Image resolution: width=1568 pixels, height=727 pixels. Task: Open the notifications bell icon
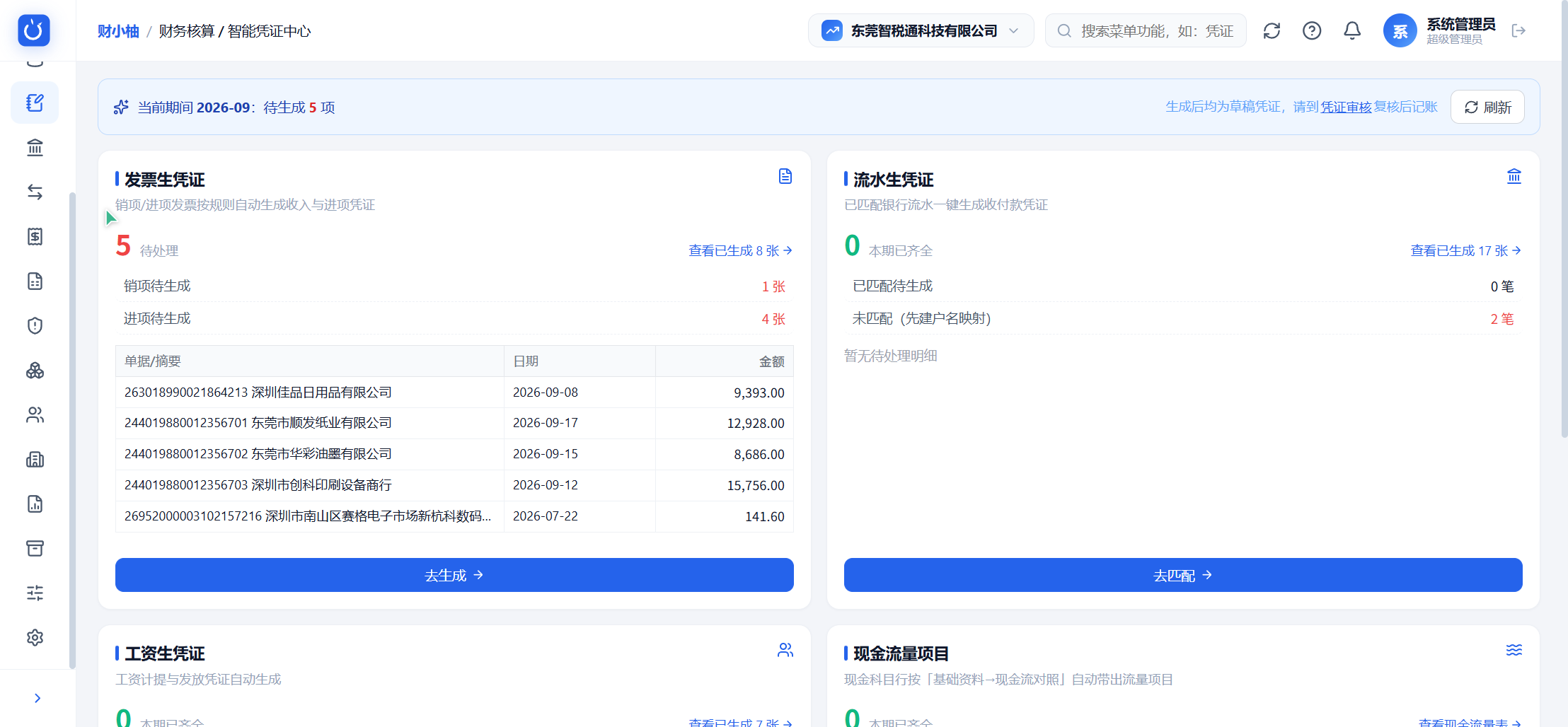(x=1352, y=30)
